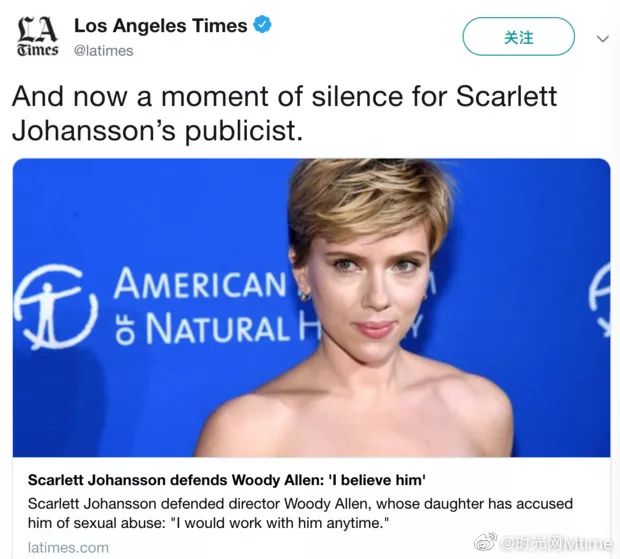Click the museum figure logo on backdrop

58,307
